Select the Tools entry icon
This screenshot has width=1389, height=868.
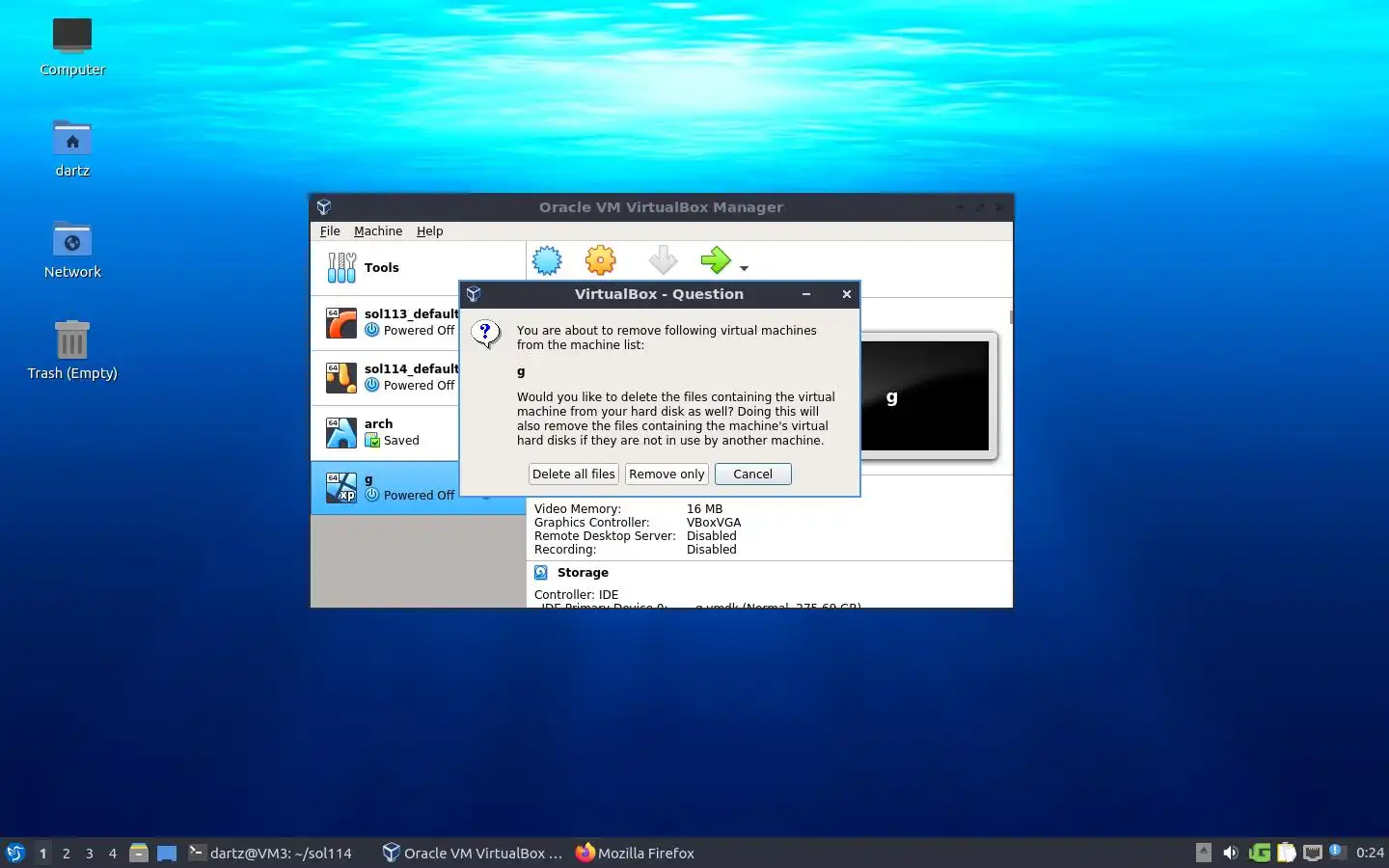341,267
